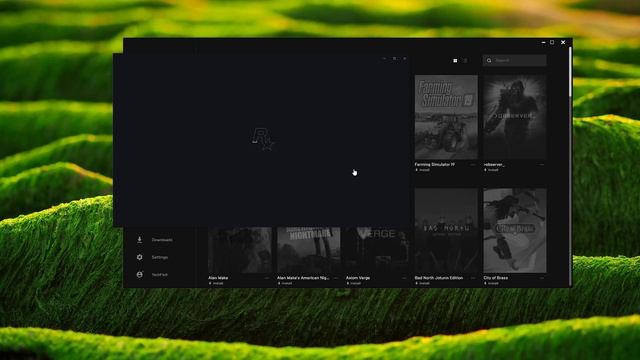Maximize the Epic Games Launcher window
Image resolution: width=640 pixels, height=360 pixels.
coord(552,42)
